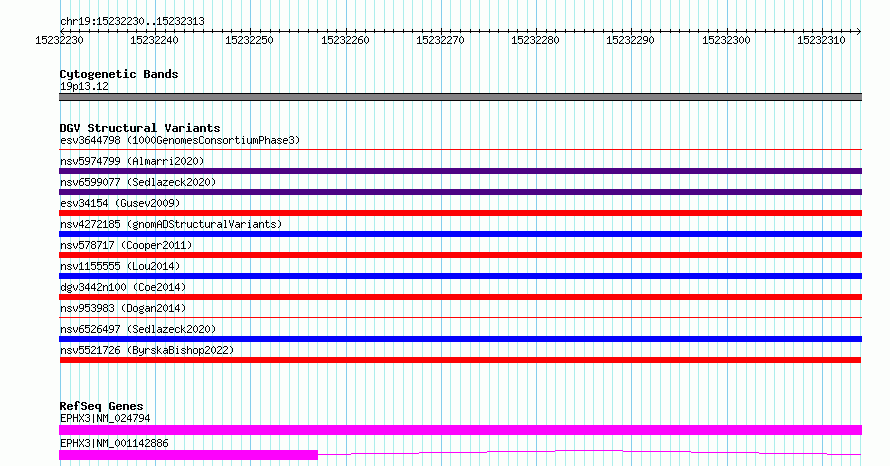This screenshot has height=466, width=890.
Task: Click the nsv953983 (Dogan2014) label
Action: pos(123,308)
